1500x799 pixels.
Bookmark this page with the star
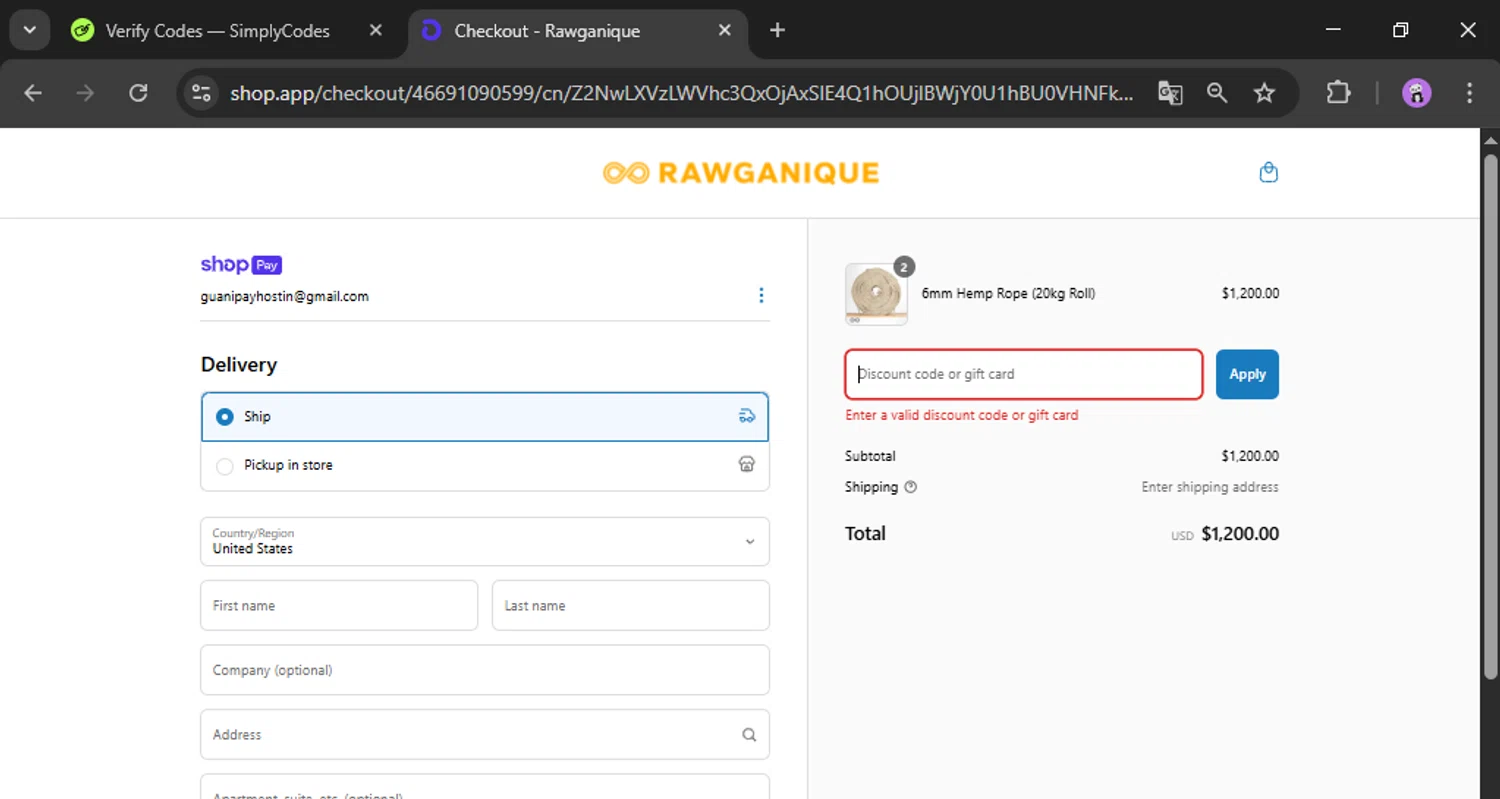[x=1264, y=93]
